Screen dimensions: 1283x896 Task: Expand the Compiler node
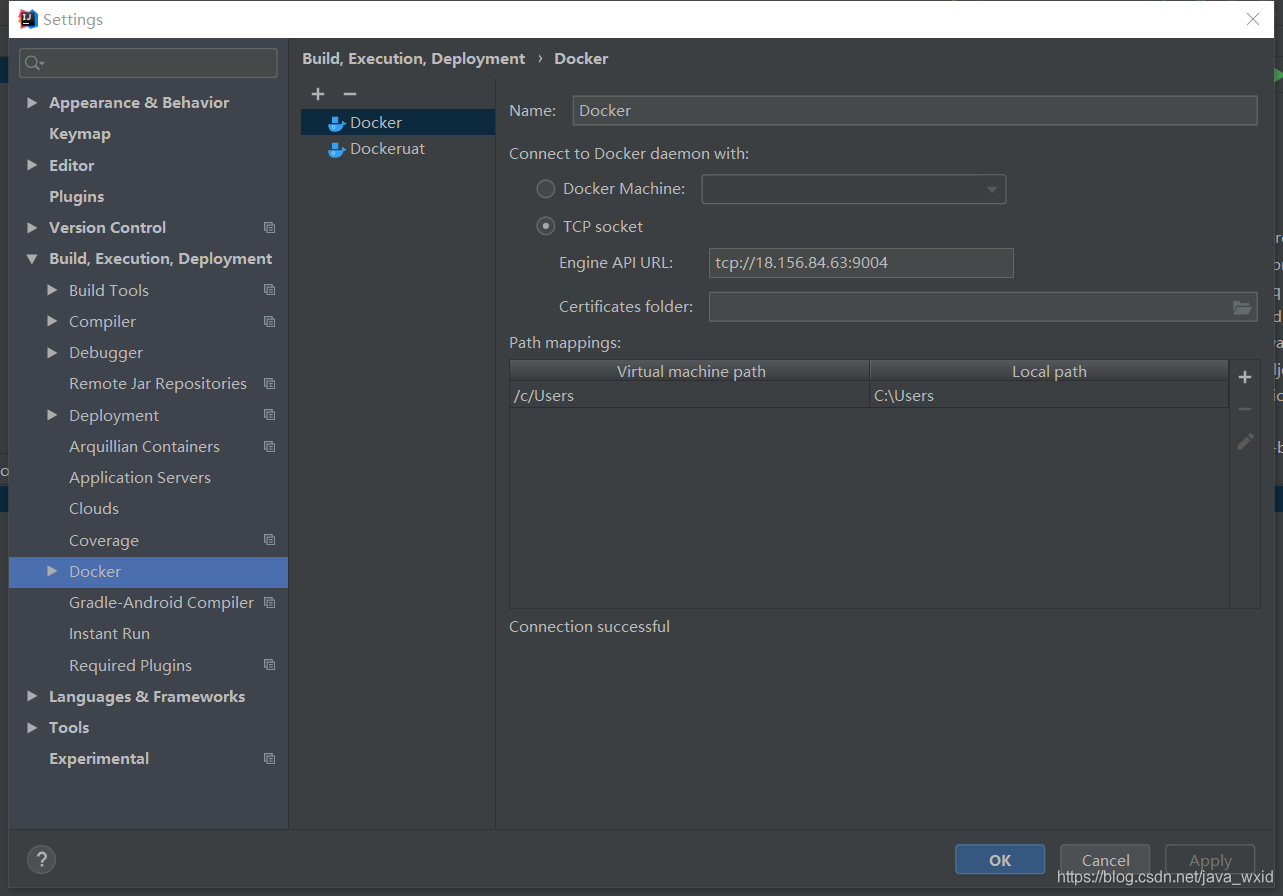click(52, 321)
